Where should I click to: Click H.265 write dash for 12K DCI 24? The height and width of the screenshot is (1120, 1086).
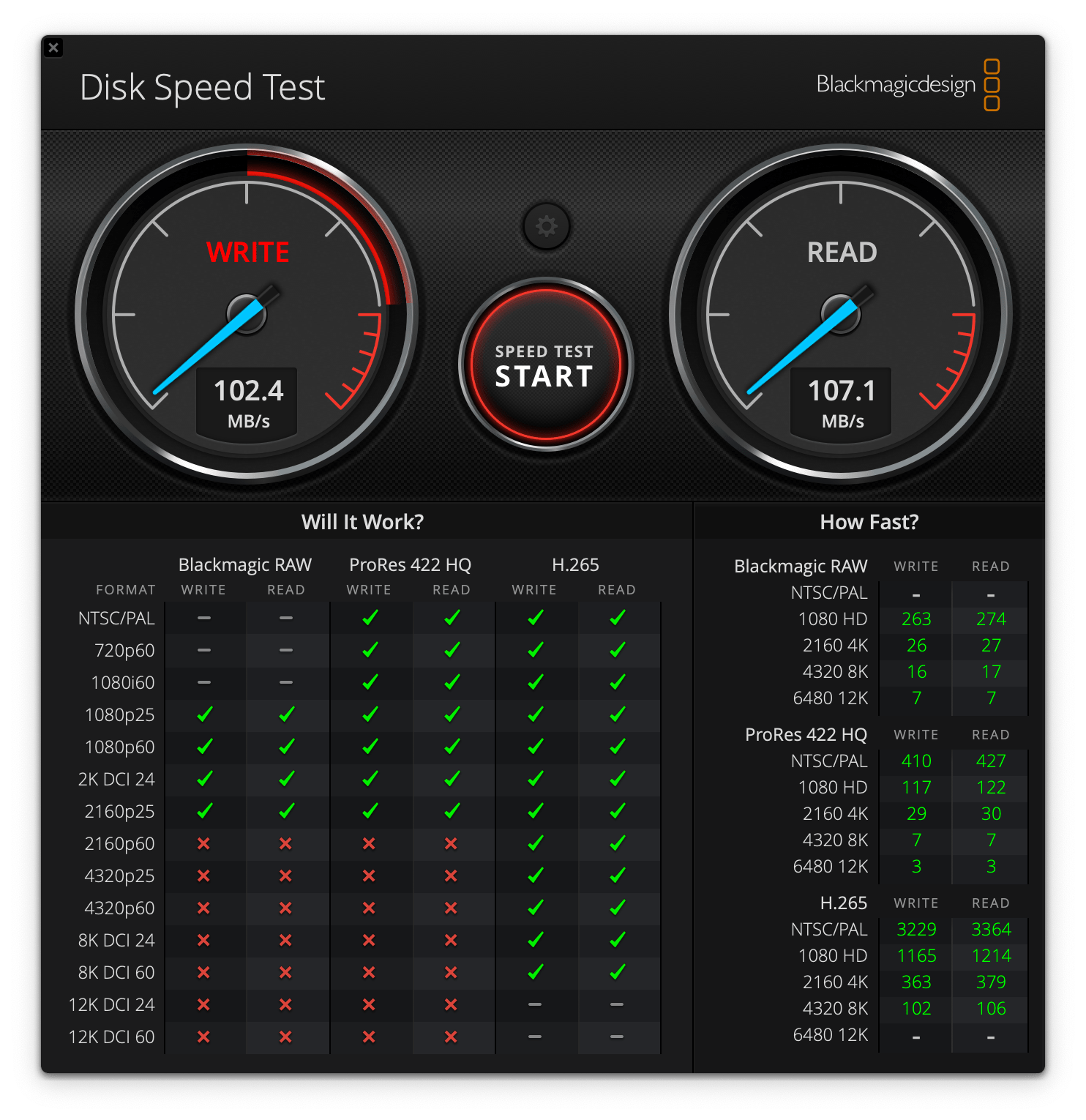coord(535,1004)
